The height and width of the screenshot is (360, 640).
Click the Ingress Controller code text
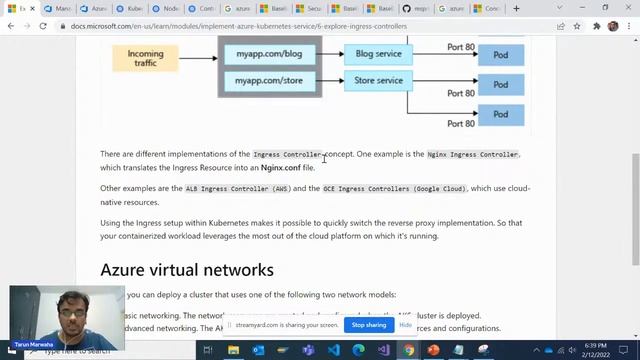pos(287,155)
